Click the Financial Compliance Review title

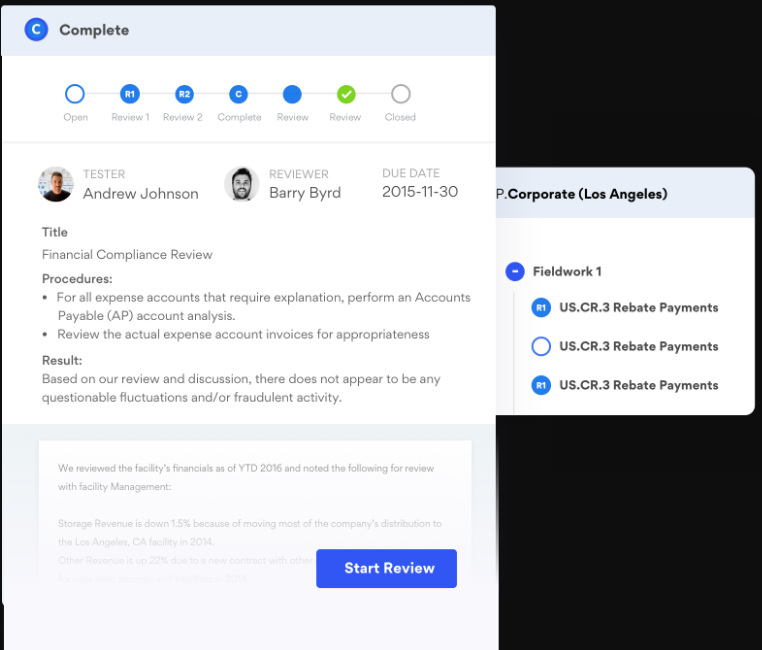(x=127, y=255)
